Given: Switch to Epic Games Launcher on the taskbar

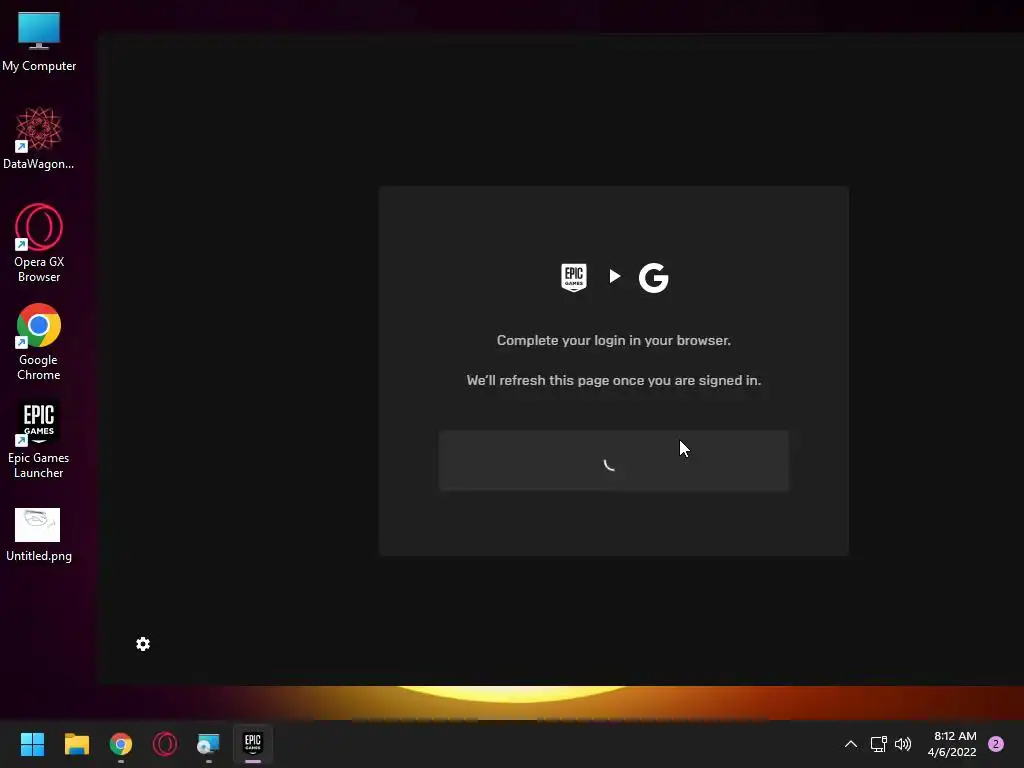Looking at the screenshot, I should [253, 744].
